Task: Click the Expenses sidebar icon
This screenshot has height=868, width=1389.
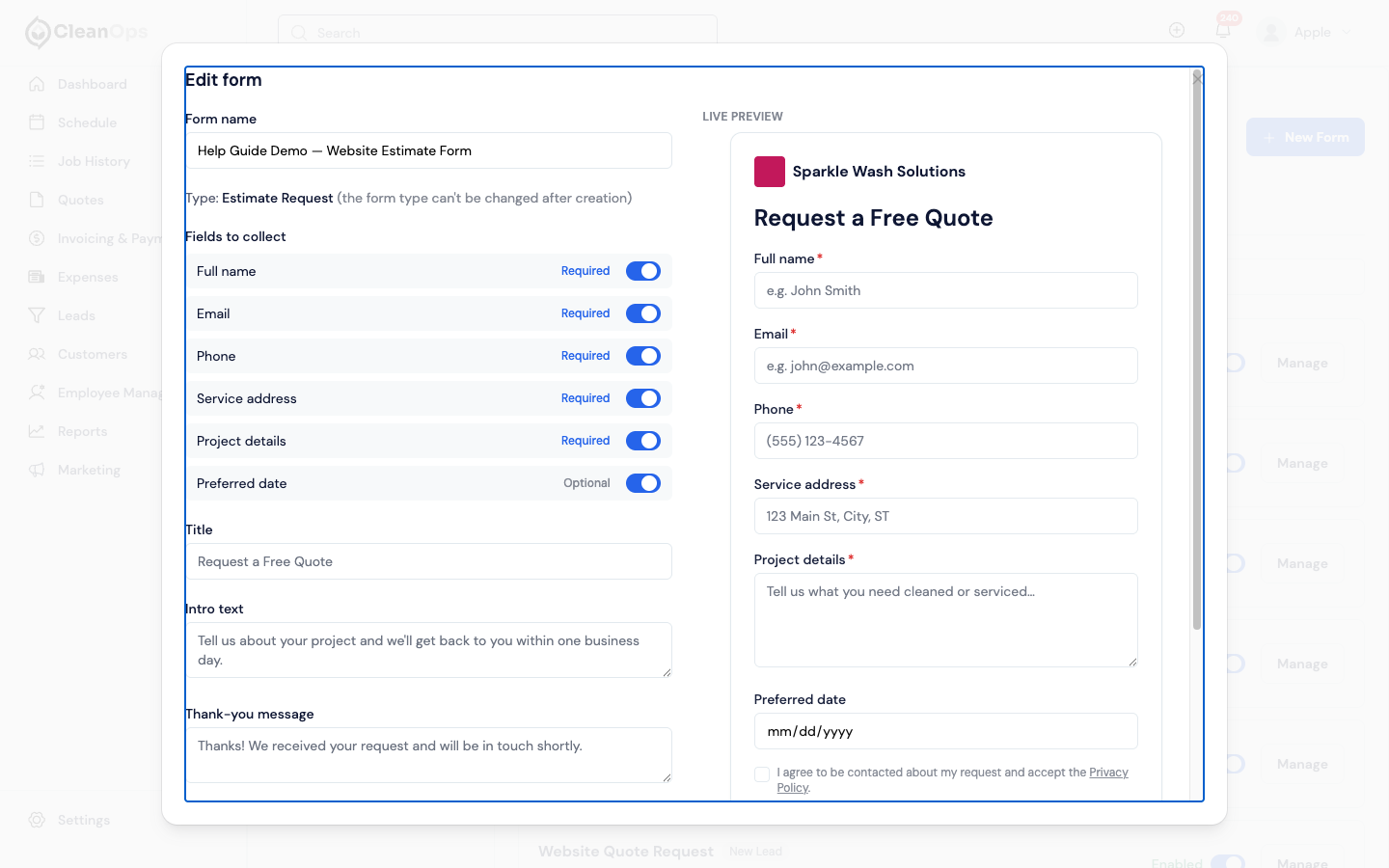Action: pos(37,277)
